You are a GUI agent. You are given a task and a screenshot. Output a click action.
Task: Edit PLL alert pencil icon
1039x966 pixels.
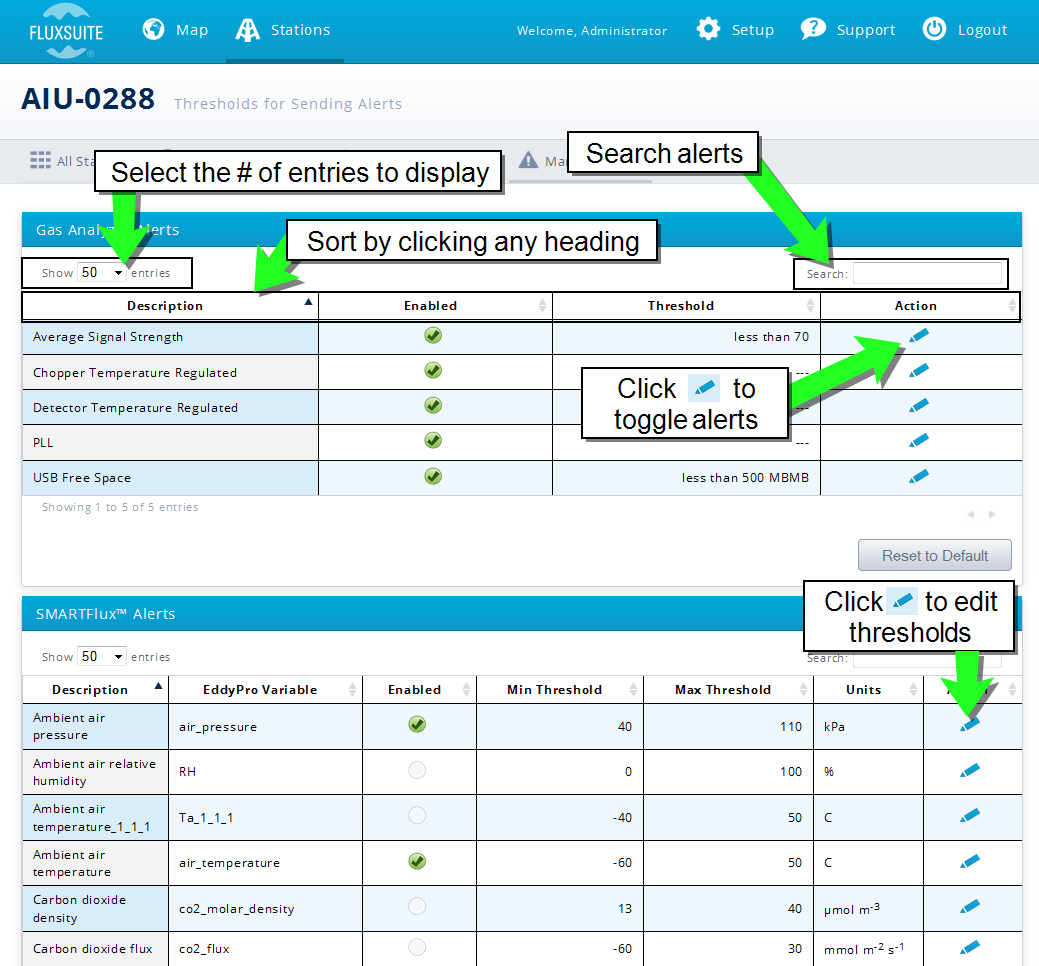(918, 441)
